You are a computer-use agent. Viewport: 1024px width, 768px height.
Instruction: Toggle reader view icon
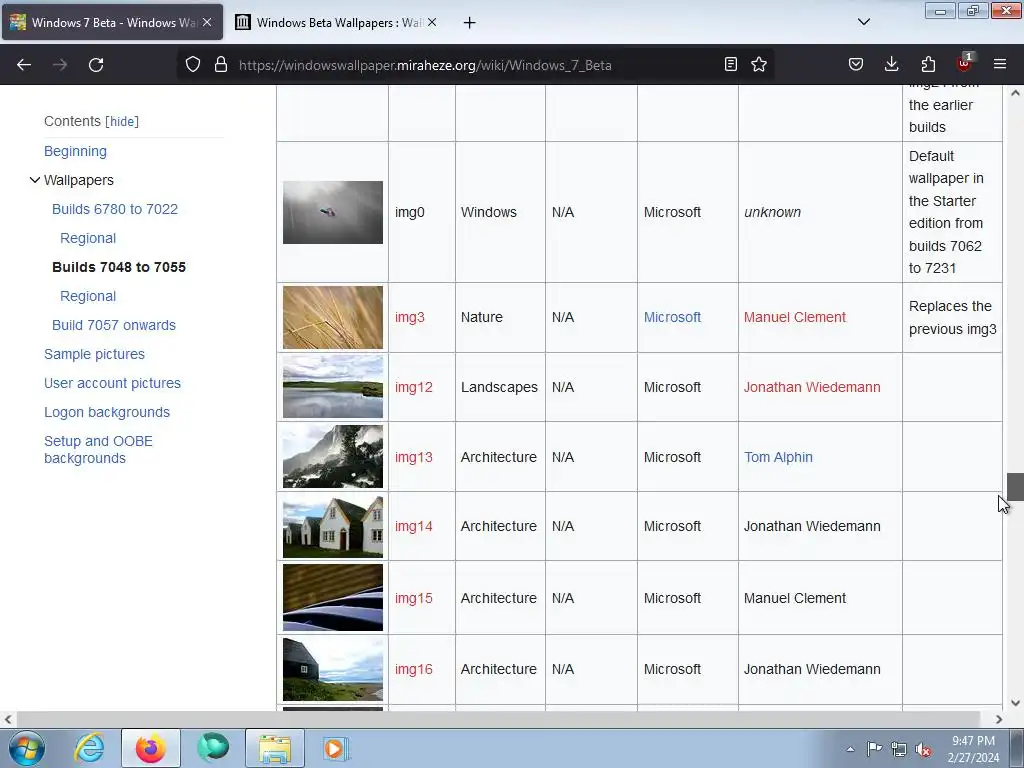tap(731, 64)
